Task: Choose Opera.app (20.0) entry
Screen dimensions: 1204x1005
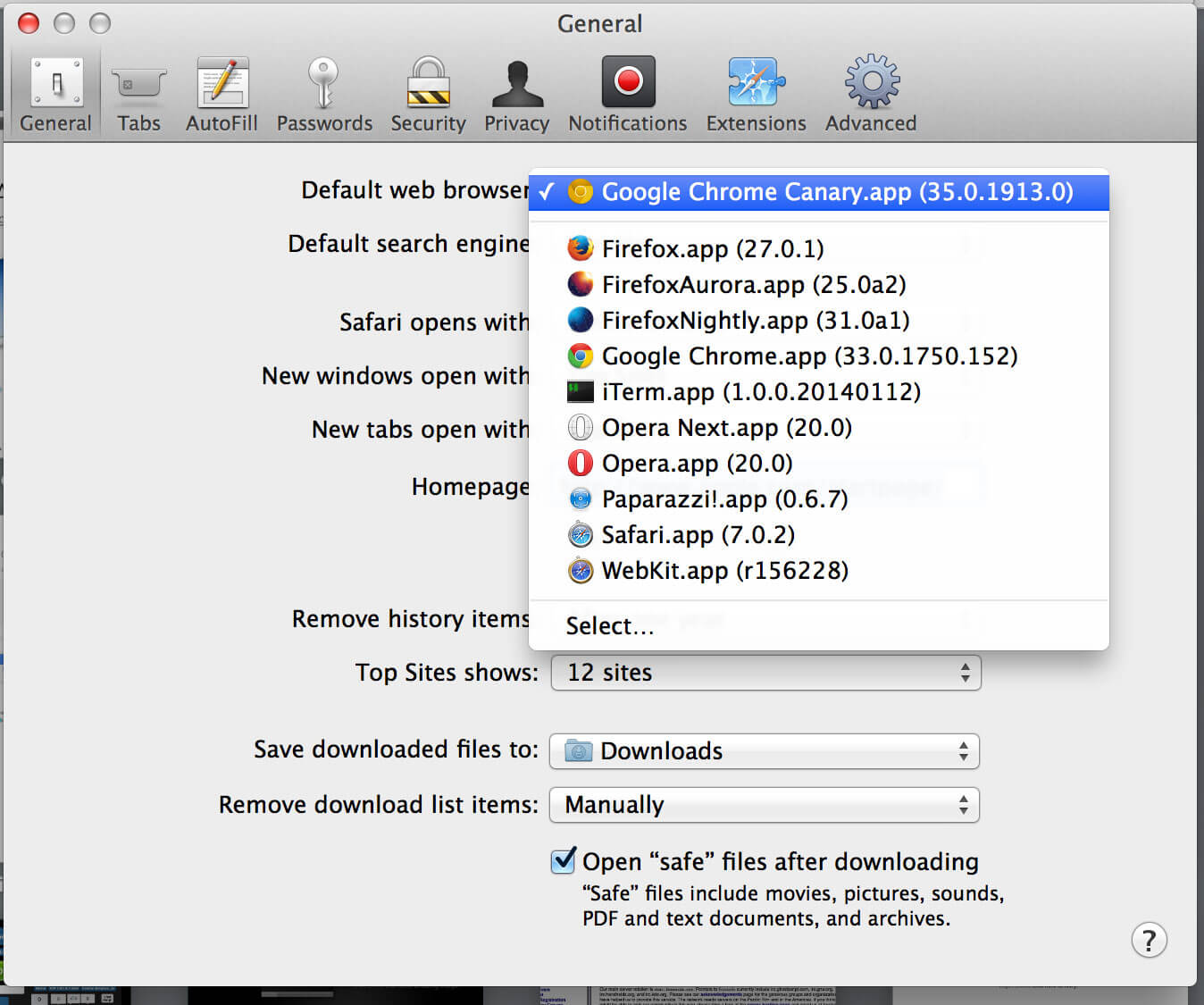Action: (x=819, y=463)
